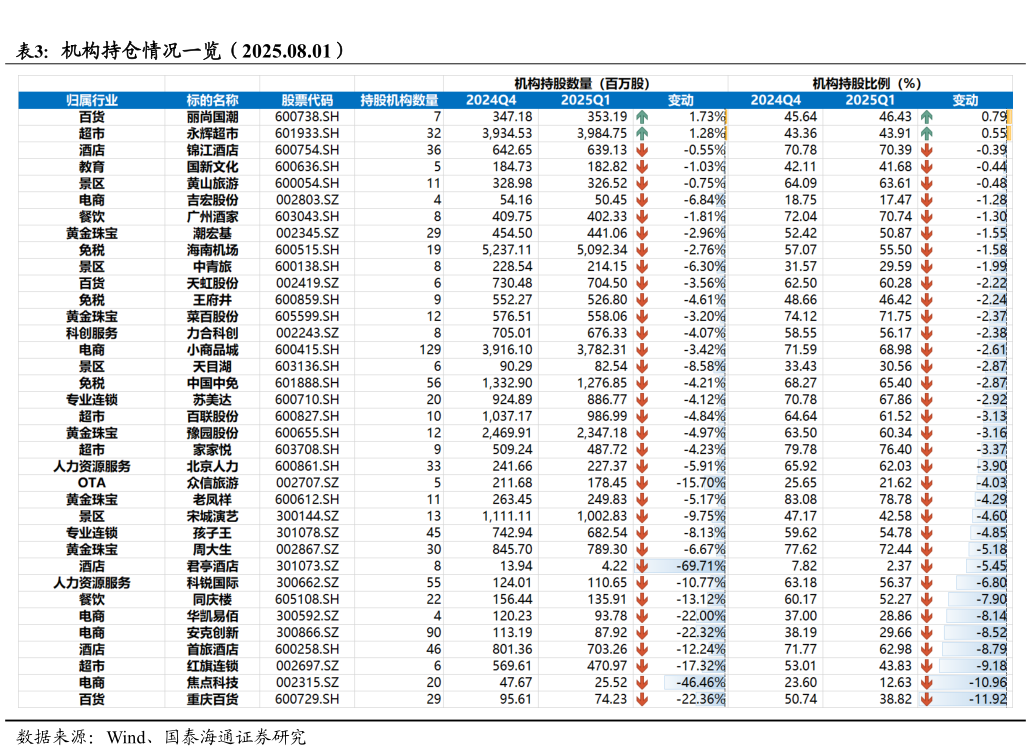Click the stock name 天虹股份
The width and height of the screenshot is (1031, 751).
click(212, 283)
